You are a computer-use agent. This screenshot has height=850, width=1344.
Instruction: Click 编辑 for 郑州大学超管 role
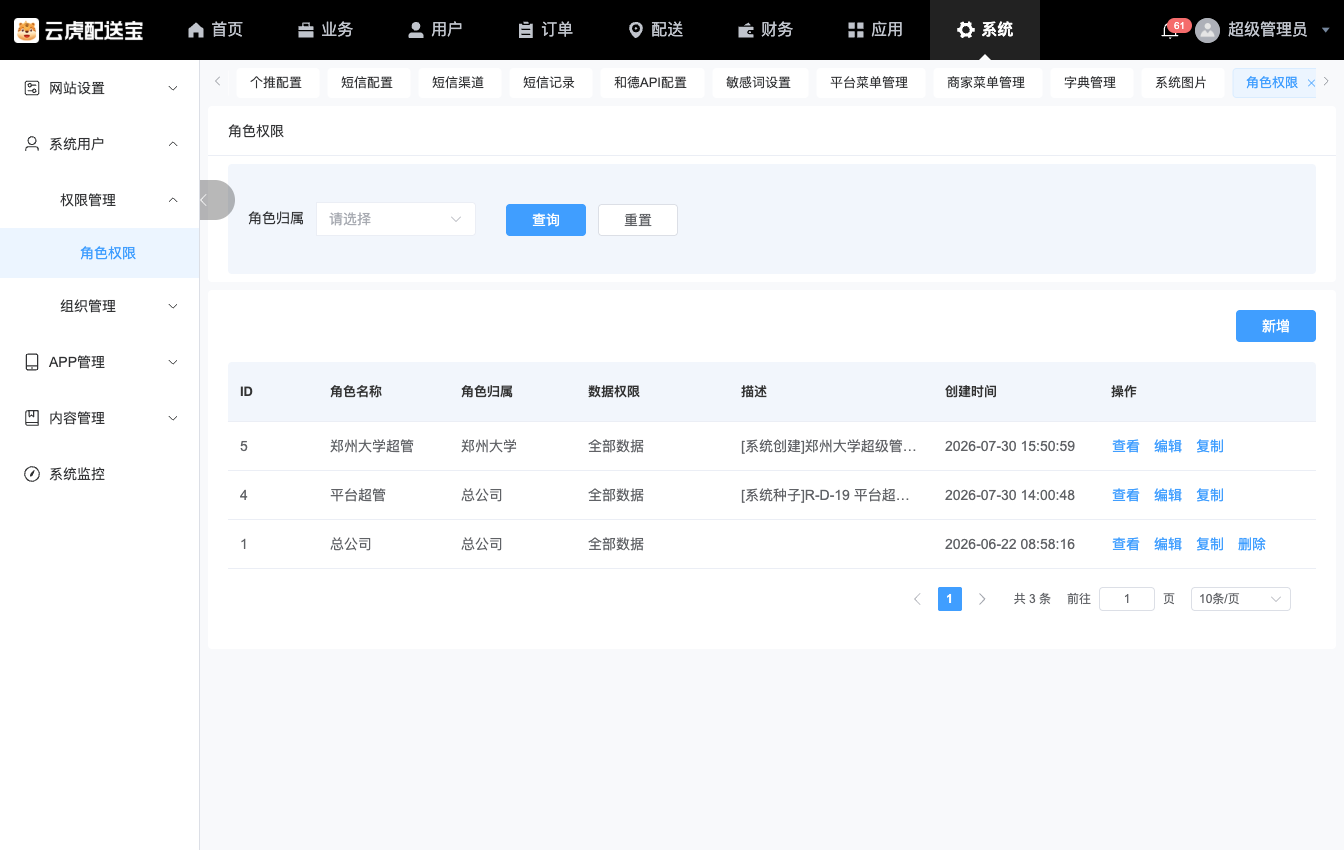coord(1168,446)
